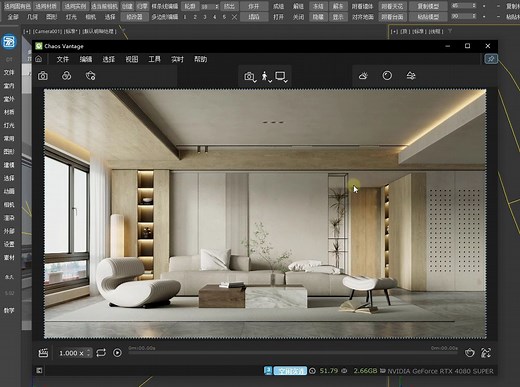This screenshot has width=520, height=387.
Task: Open the 视图 menu in Chaos Vantage
Action: tap(132, 59)
